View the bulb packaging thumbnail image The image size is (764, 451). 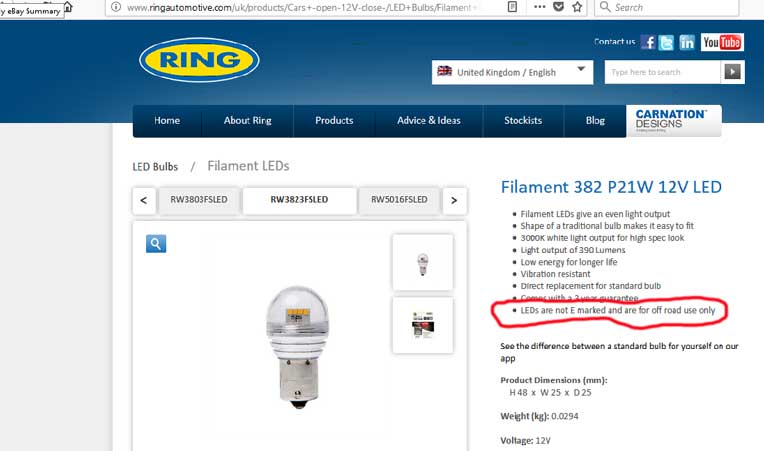422,325
